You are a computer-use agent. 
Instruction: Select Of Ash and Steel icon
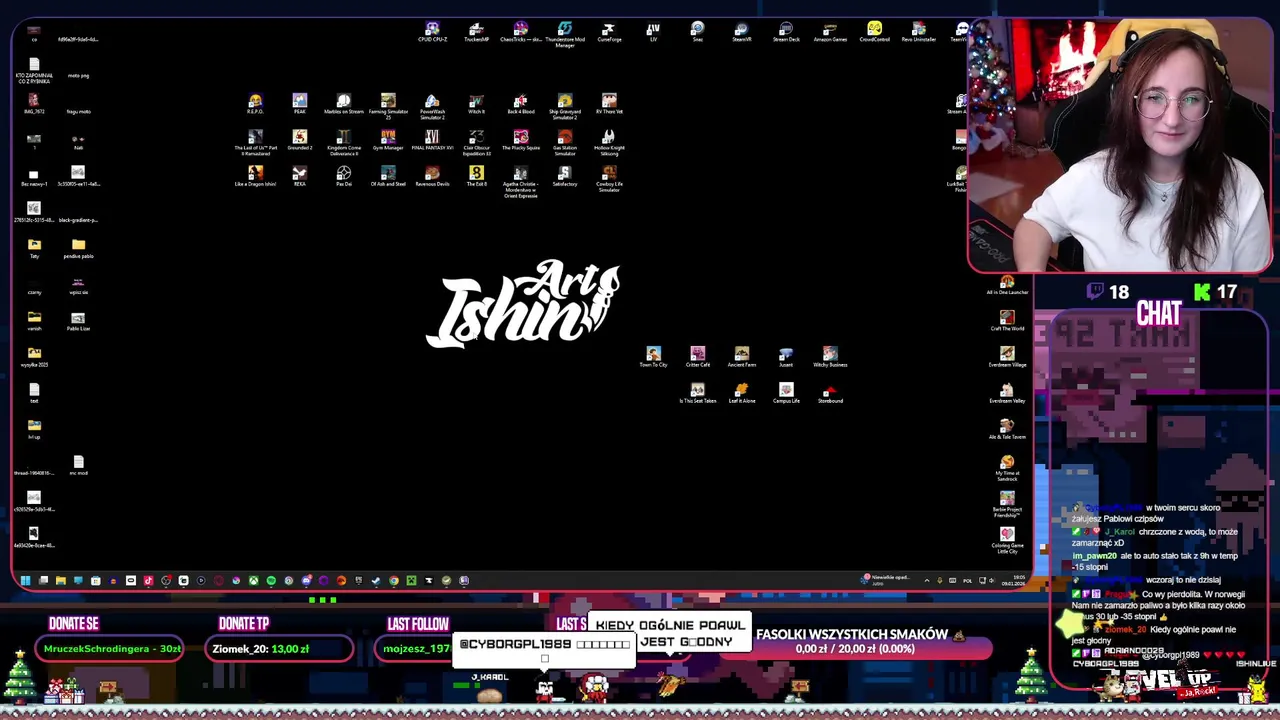point(388,176)
